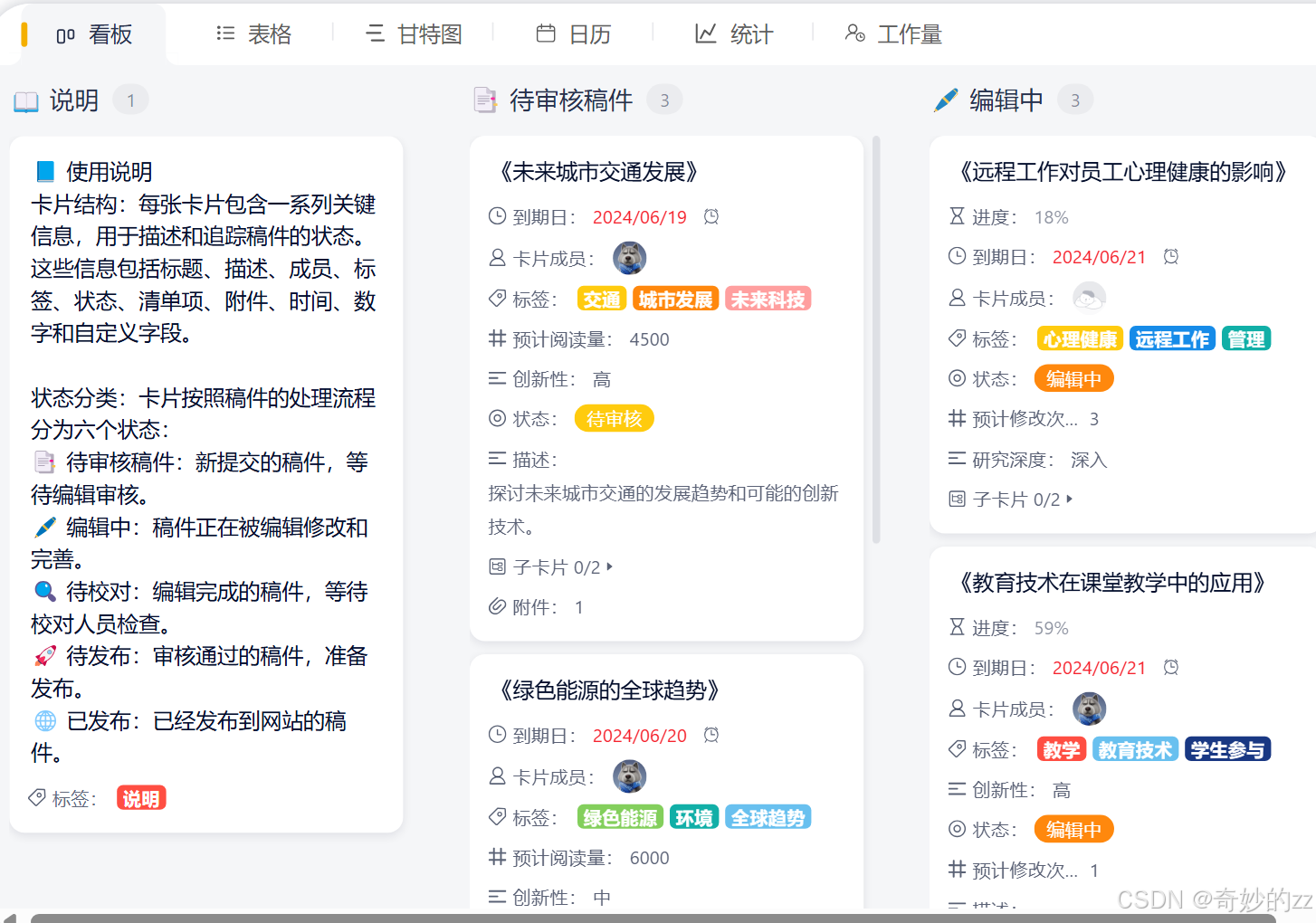Click the book icon beside 说明 column
1316x923 pixels.
coord(26,101)
